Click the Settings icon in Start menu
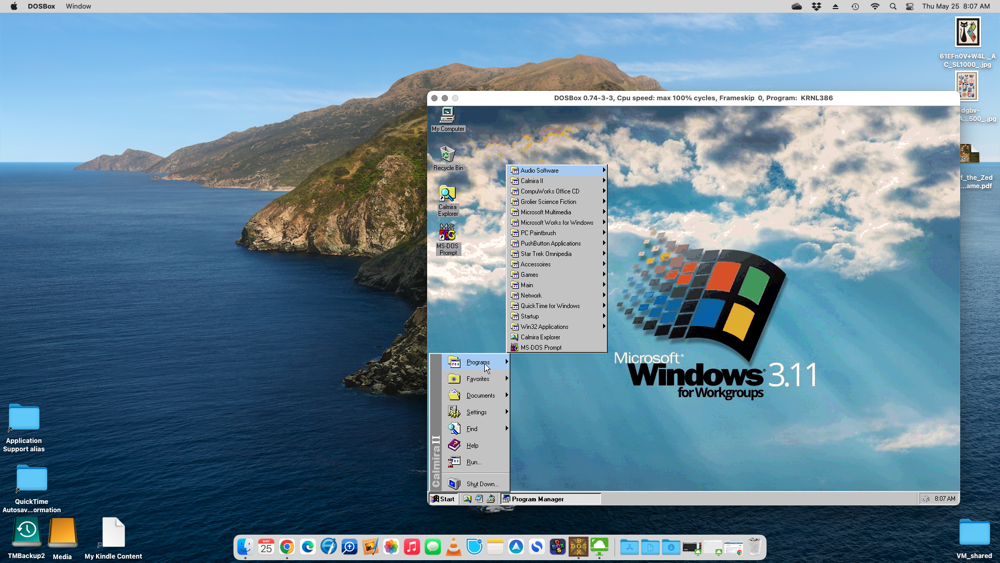The image size is (1000, 563). point(454,412)
